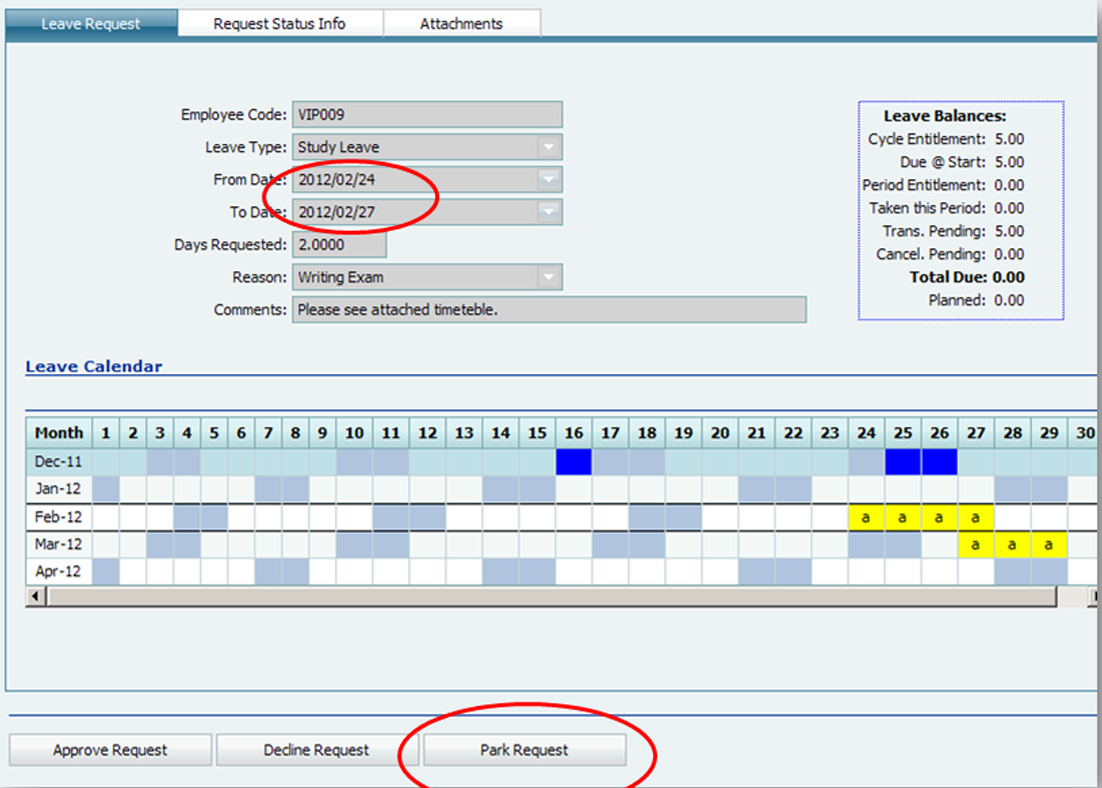Open the To Date dropdown arrow

(x=548, y=212)
